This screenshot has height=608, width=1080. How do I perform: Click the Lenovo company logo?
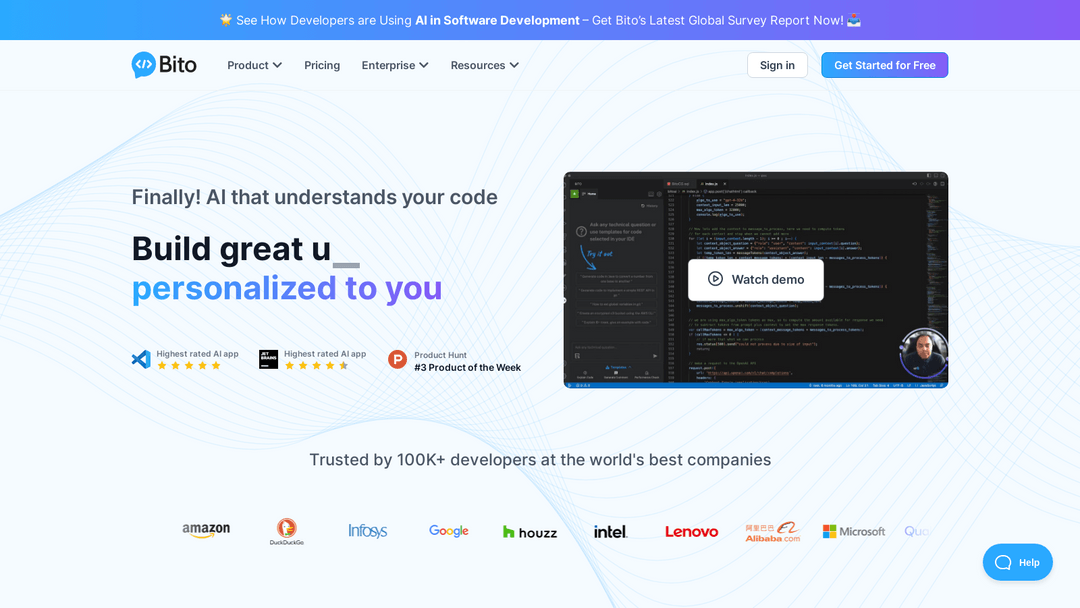coord(691,531)
